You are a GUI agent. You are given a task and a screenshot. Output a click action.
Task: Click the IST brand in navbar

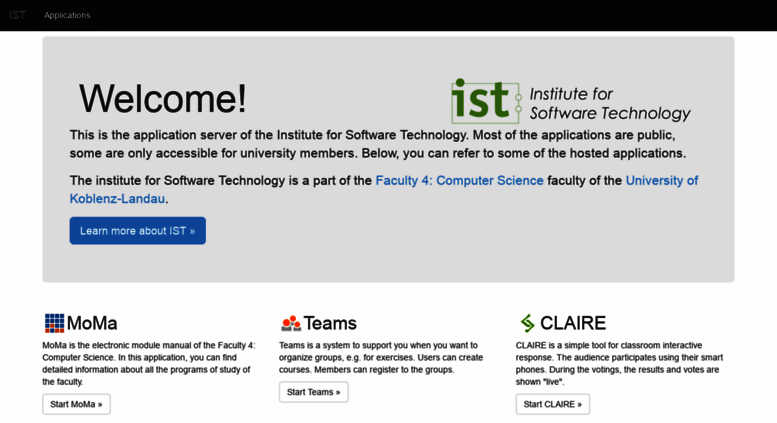coord(17,15)
